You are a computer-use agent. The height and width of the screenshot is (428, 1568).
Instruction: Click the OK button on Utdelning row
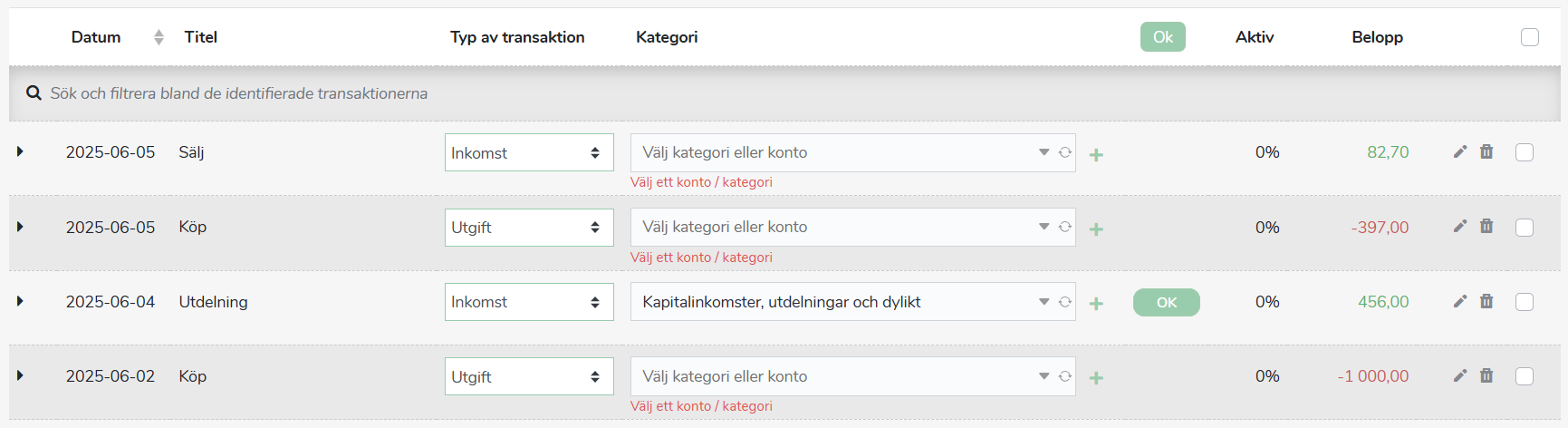coord(1166,303)
